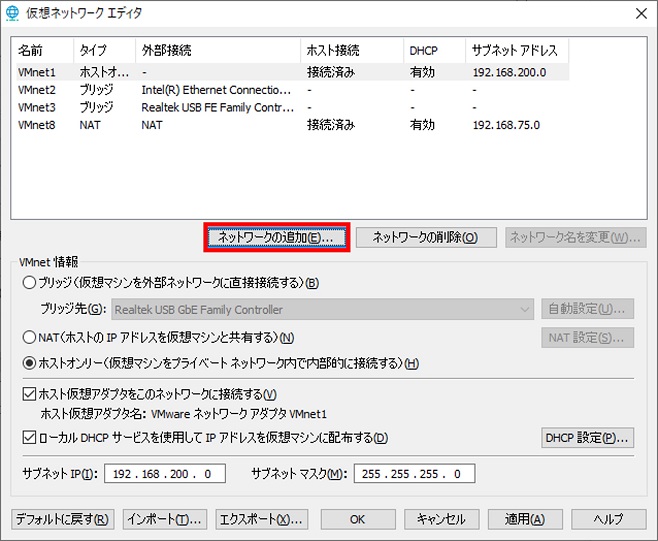This screenshot has height=541, width=658.
Task: Close the Virtual Network Editor dialog
Action: [637, 13]
